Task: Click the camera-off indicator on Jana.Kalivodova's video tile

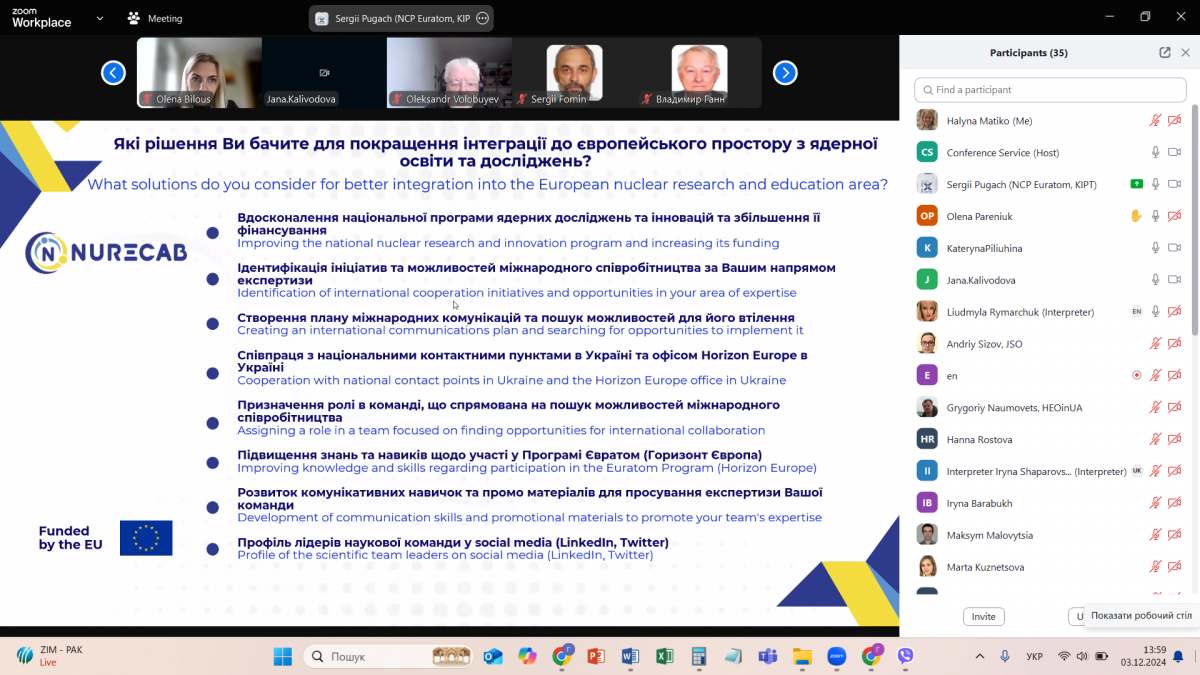Action: tap(322, 72)
